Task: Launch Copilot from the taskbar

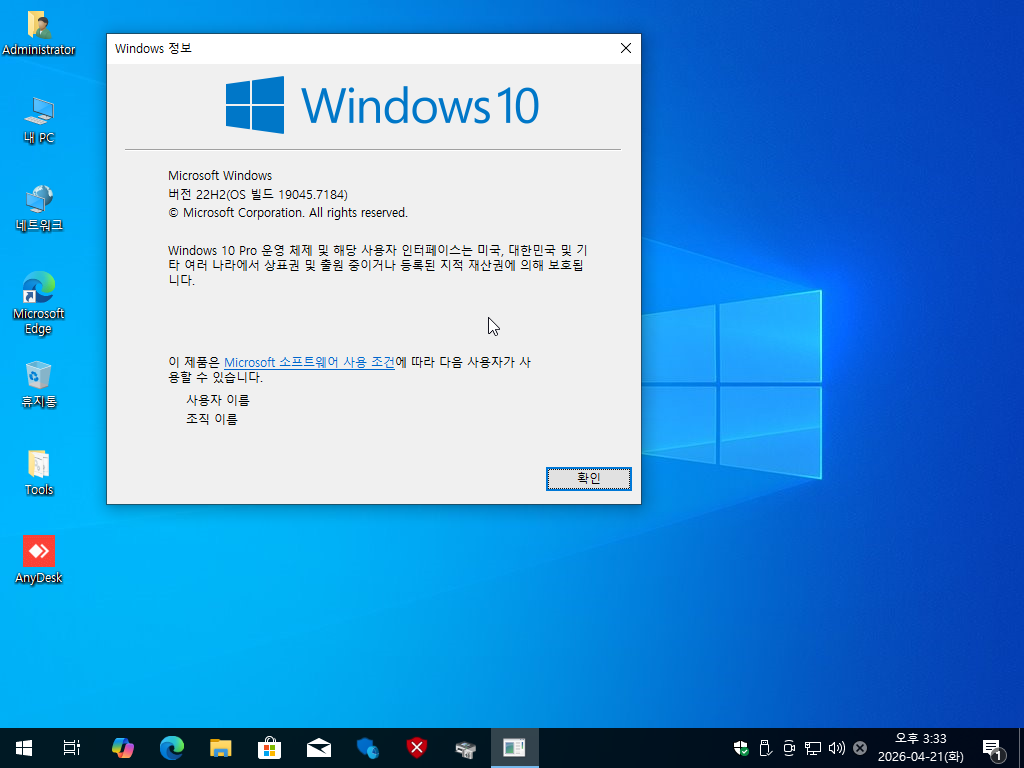Action: click(x=123, y=748)
